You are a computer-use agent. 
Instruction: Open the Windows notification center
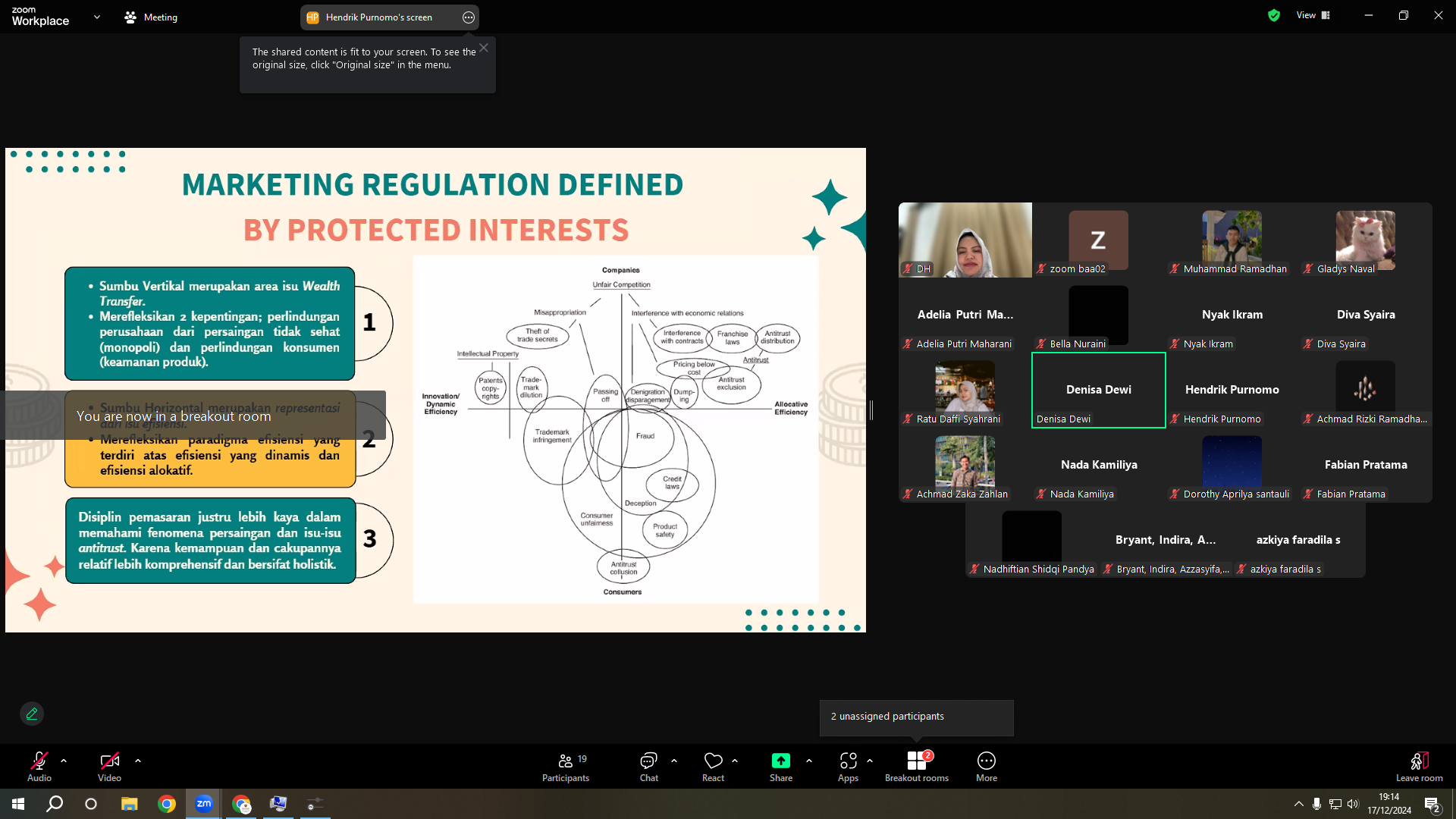(x=1432, y=805)
